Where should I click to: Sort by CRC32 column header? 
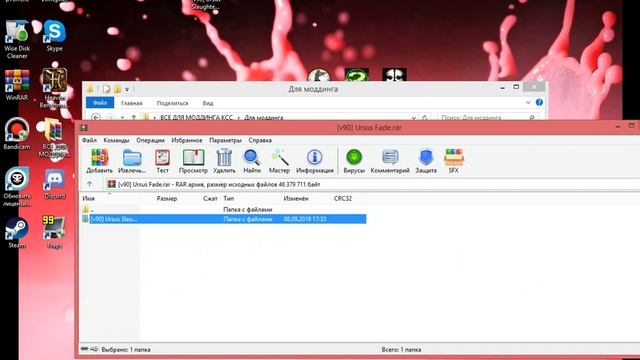point(343,198)
